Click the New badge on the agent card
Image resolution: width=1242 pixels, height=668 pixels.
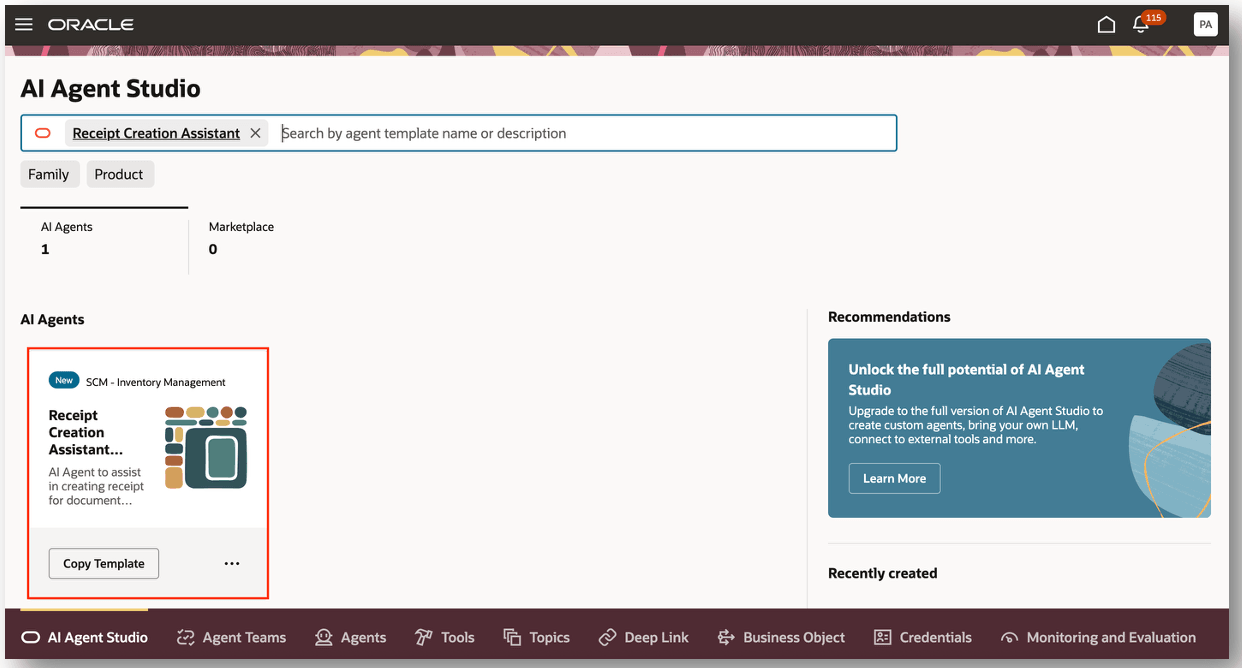coord(64,381)
